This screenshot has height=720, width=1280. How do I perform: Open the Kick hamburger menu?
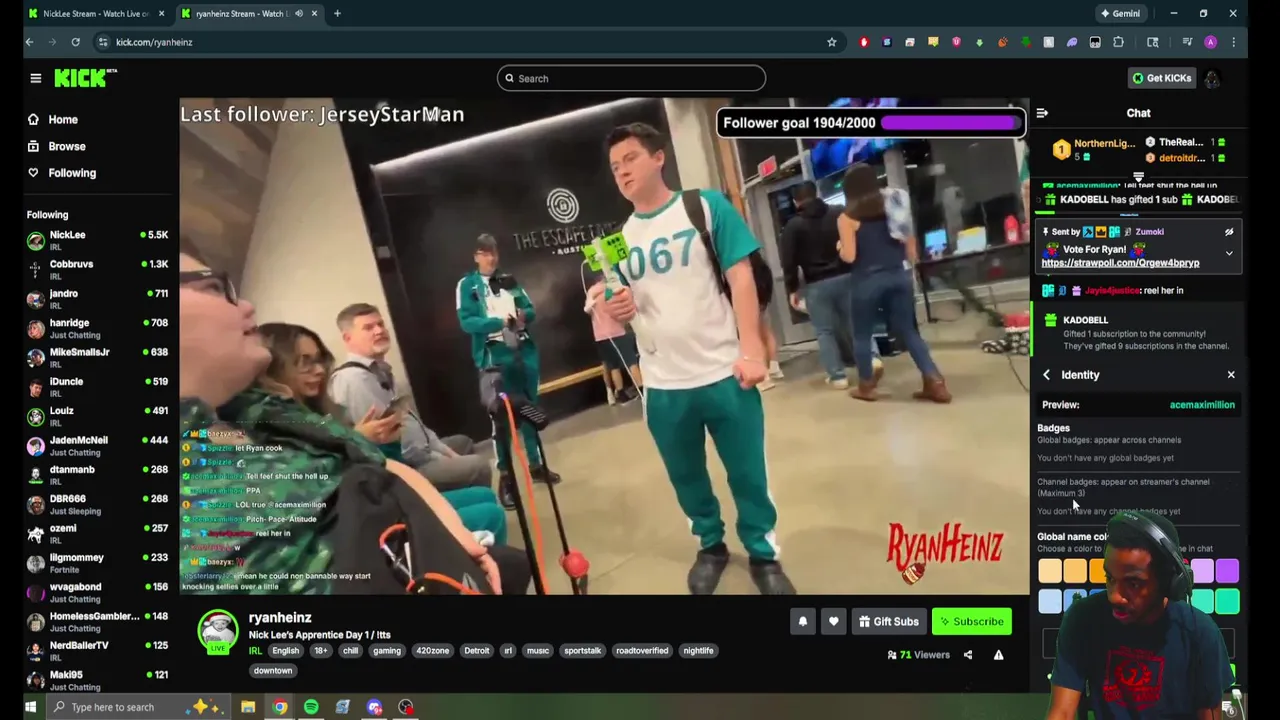click(35, 78)
